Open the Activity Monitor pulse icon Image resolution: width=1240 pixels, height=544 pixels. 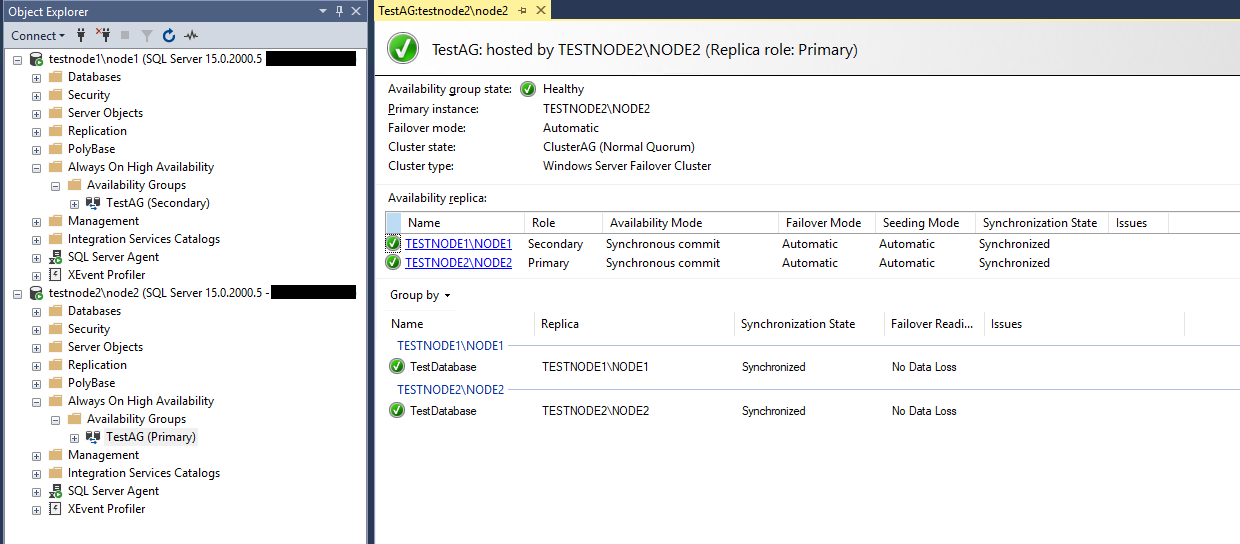[x=190, y=35]
